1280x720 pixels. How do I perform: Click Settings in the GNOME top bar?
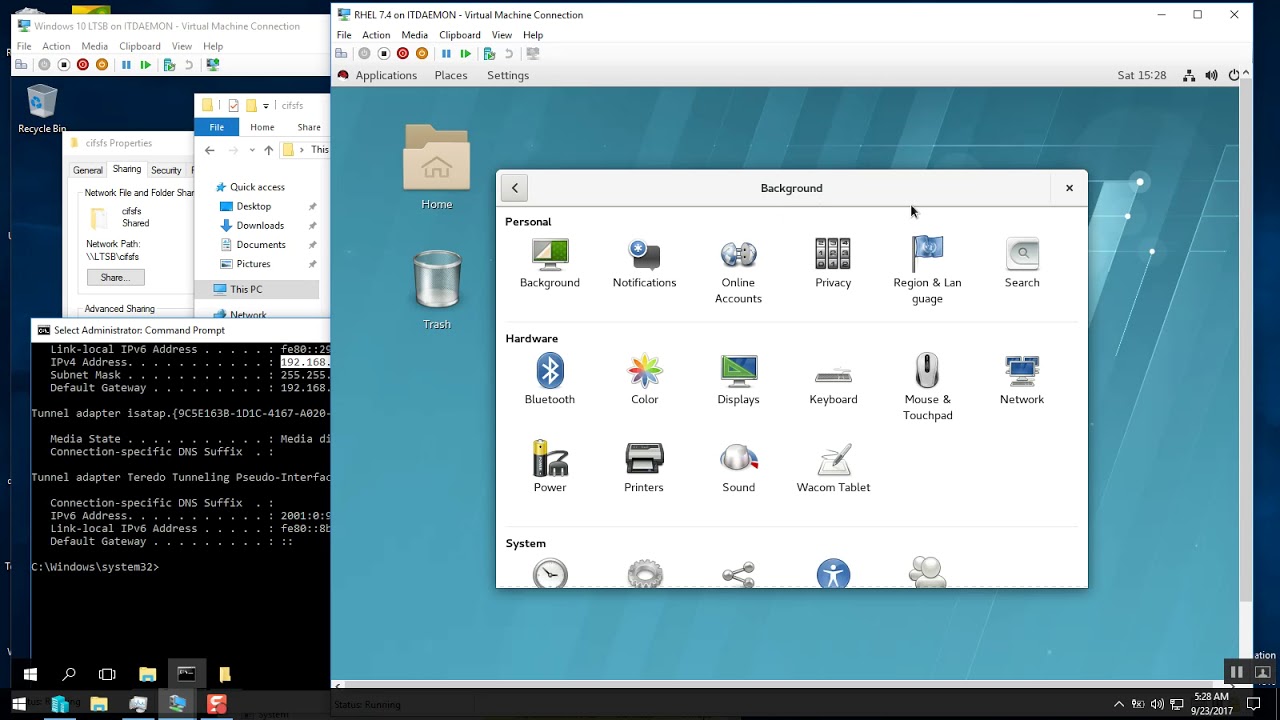(508, 75)
